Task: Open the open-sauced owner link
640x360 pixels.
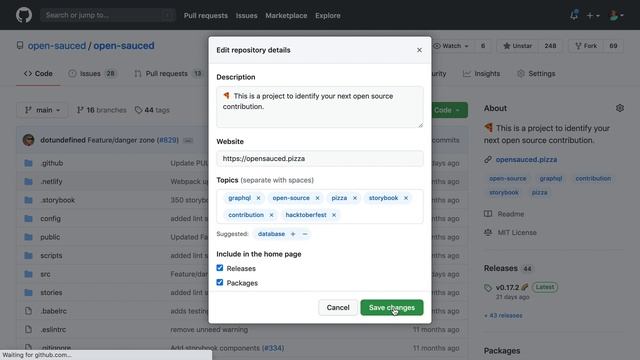Action: 57,46
